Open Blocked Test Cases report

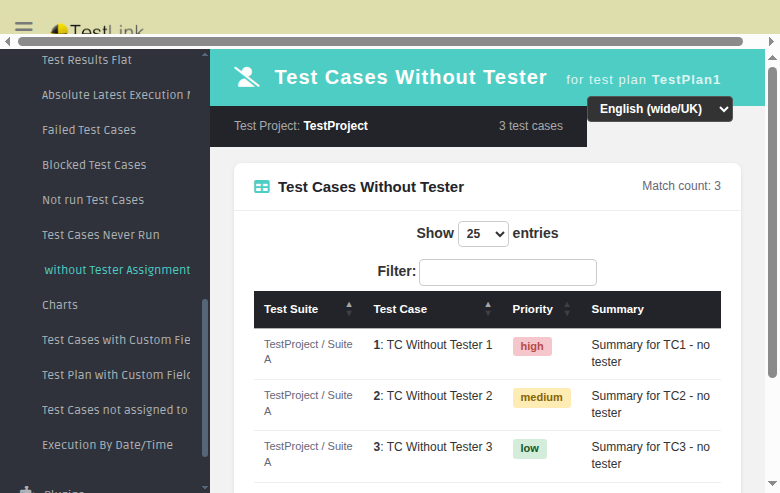[94, 165]
